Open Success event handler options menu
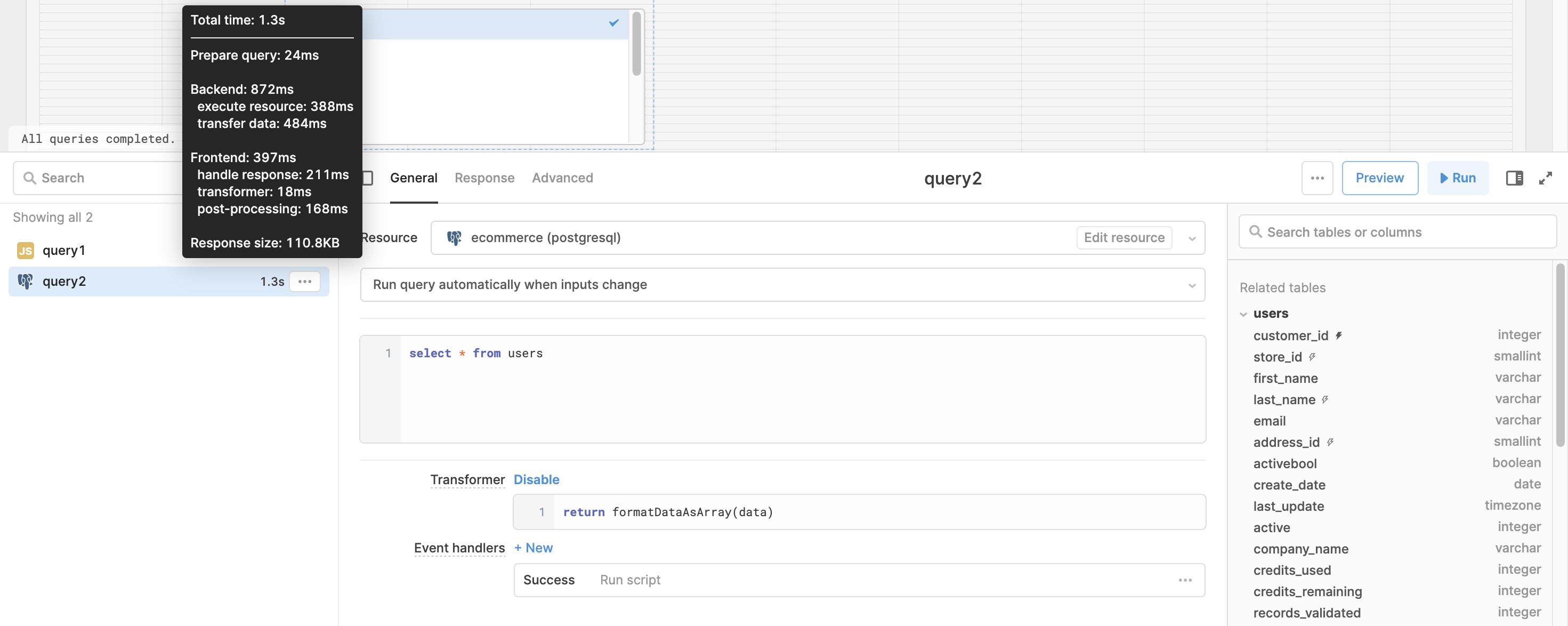Image resolution: width=1568 pixels, height=626 pixels. [x=1184, y=580]
